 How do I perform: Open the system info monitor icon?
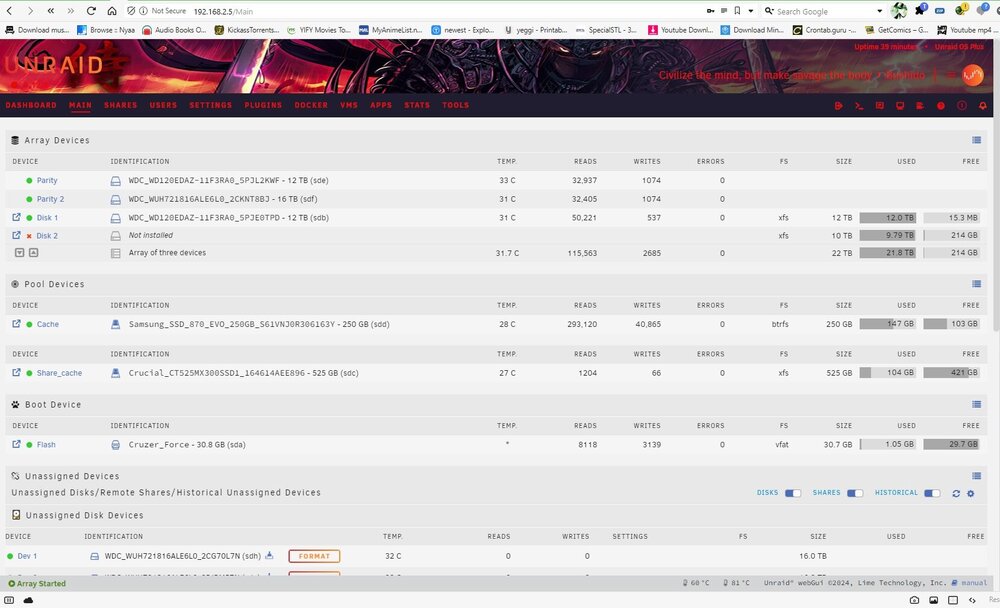click(x=900, y=106)
